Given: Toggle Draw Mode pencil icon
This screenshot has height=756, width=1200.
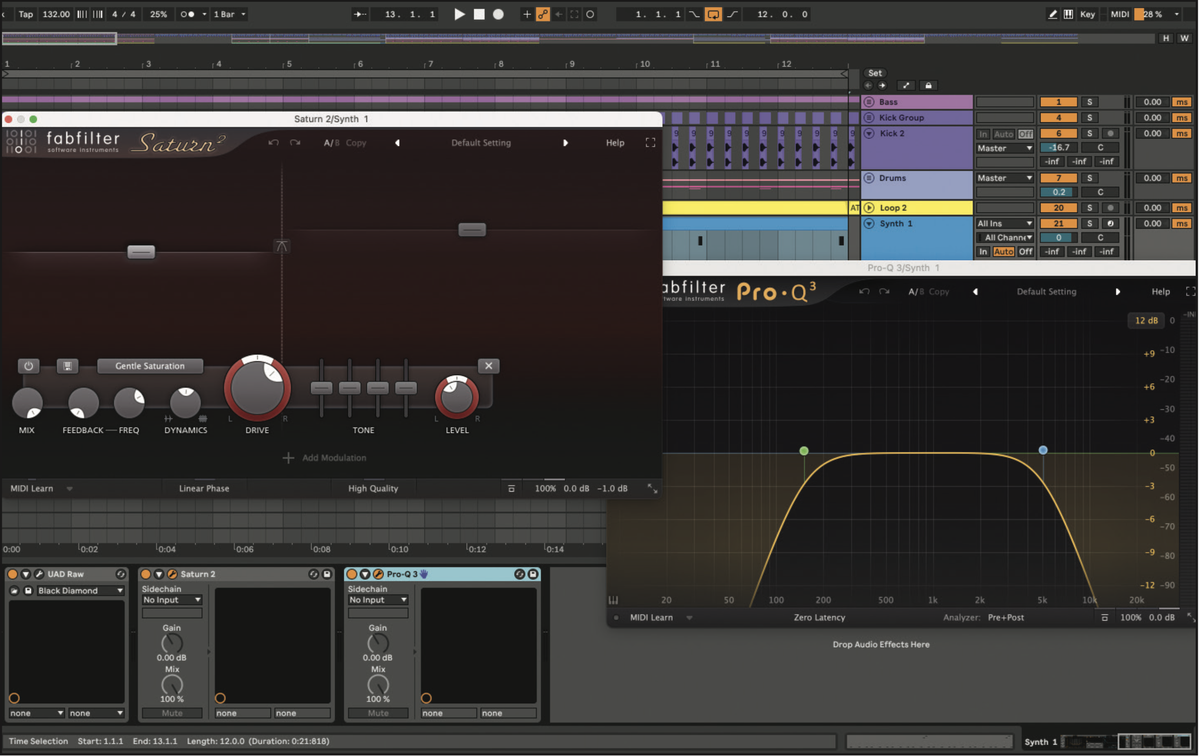Looking at the screenshot, I should (1052, 14).
